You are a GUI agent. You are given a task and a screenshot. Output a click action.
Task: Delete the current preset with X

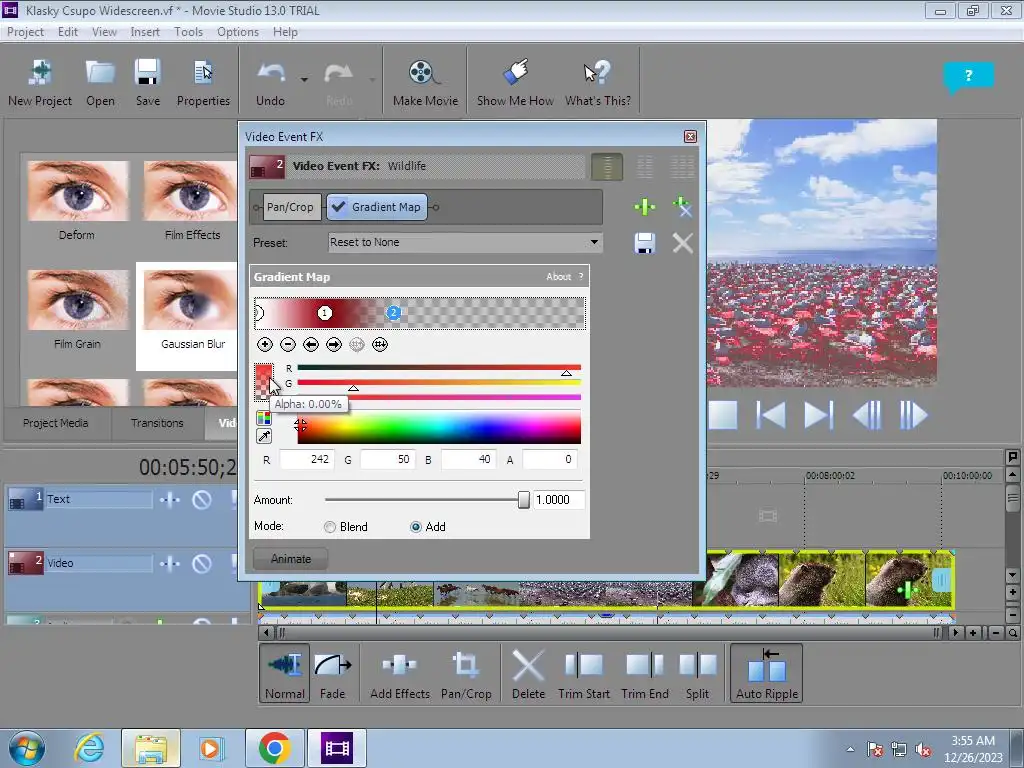coord(682,243)
